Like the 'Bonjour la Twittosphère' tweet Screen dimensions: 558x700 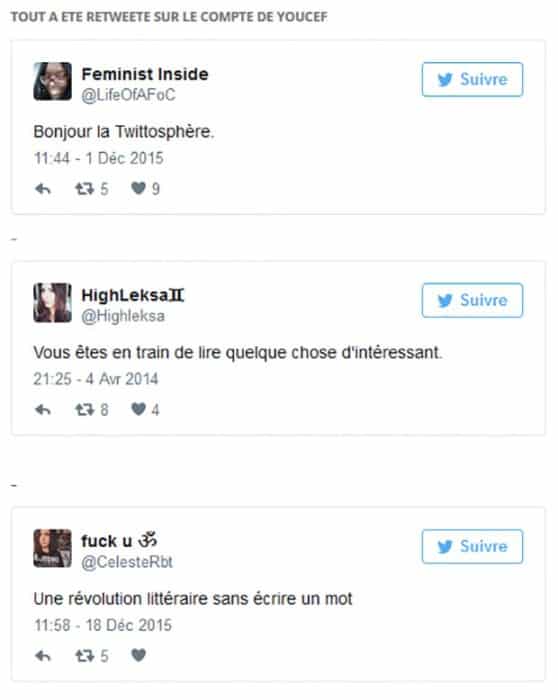click(138, 188)
